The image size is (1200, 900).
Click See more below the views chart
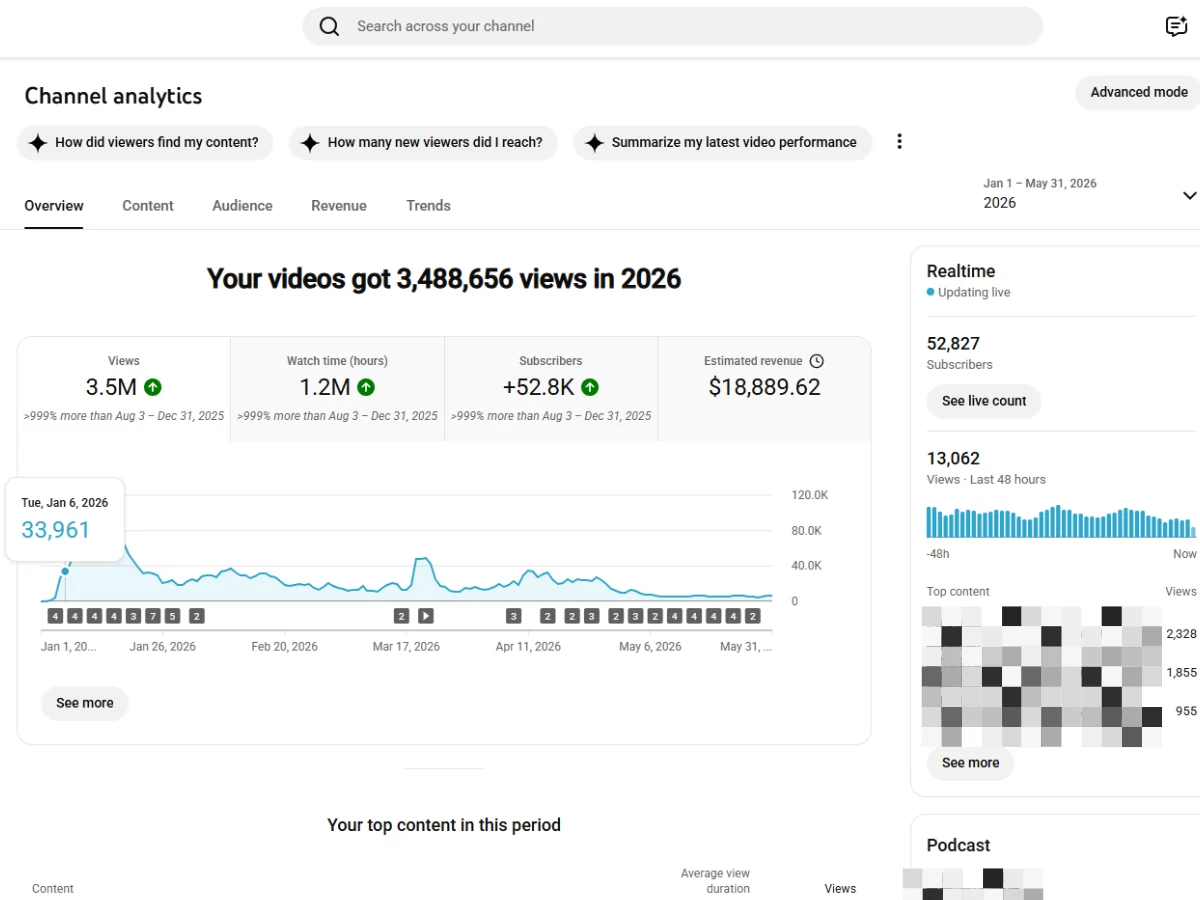click(x=85, y=703)
